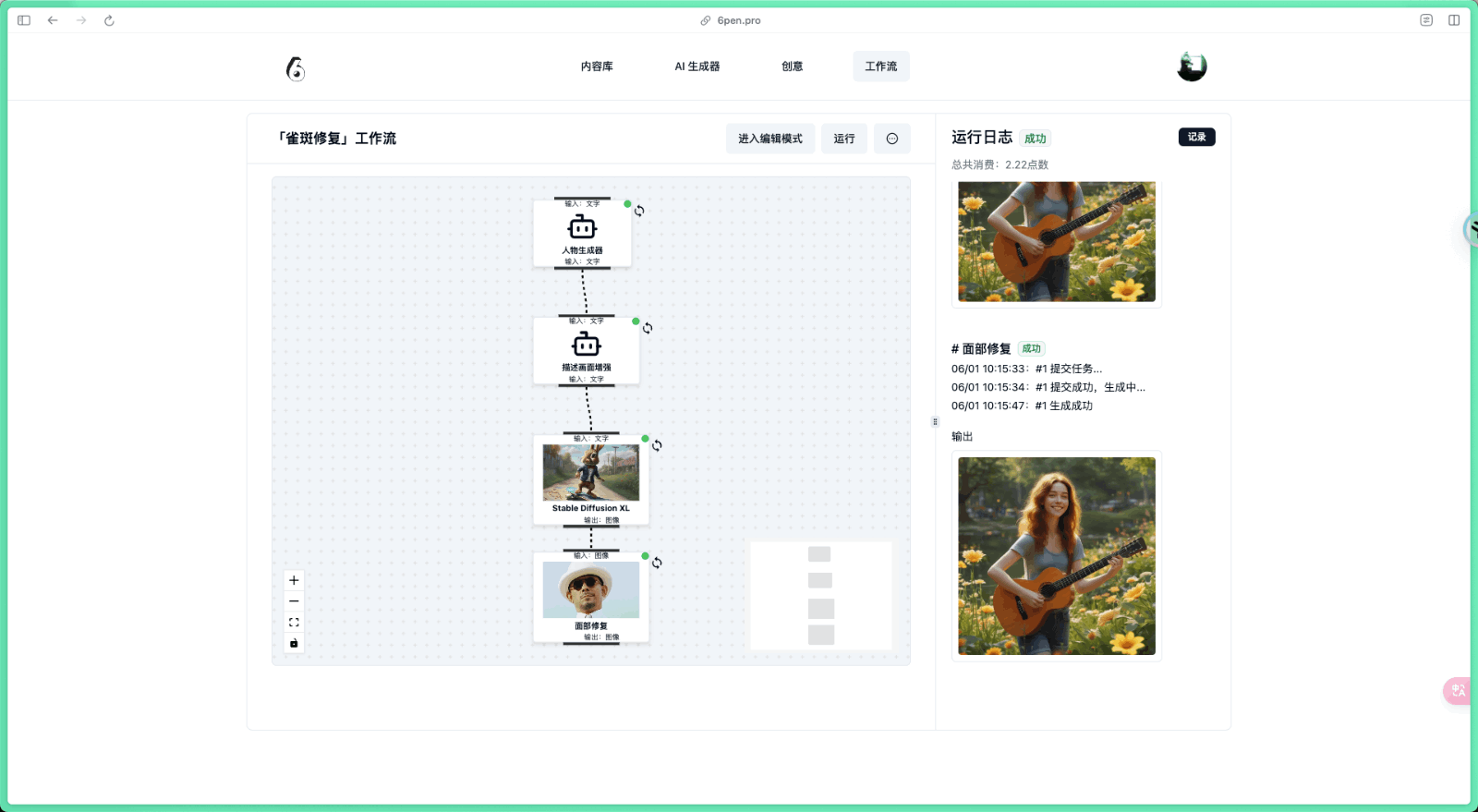Click refresh icon beside 描述画面增强 node
Viewport: 1478px width, 812px height.
(648, 328)
